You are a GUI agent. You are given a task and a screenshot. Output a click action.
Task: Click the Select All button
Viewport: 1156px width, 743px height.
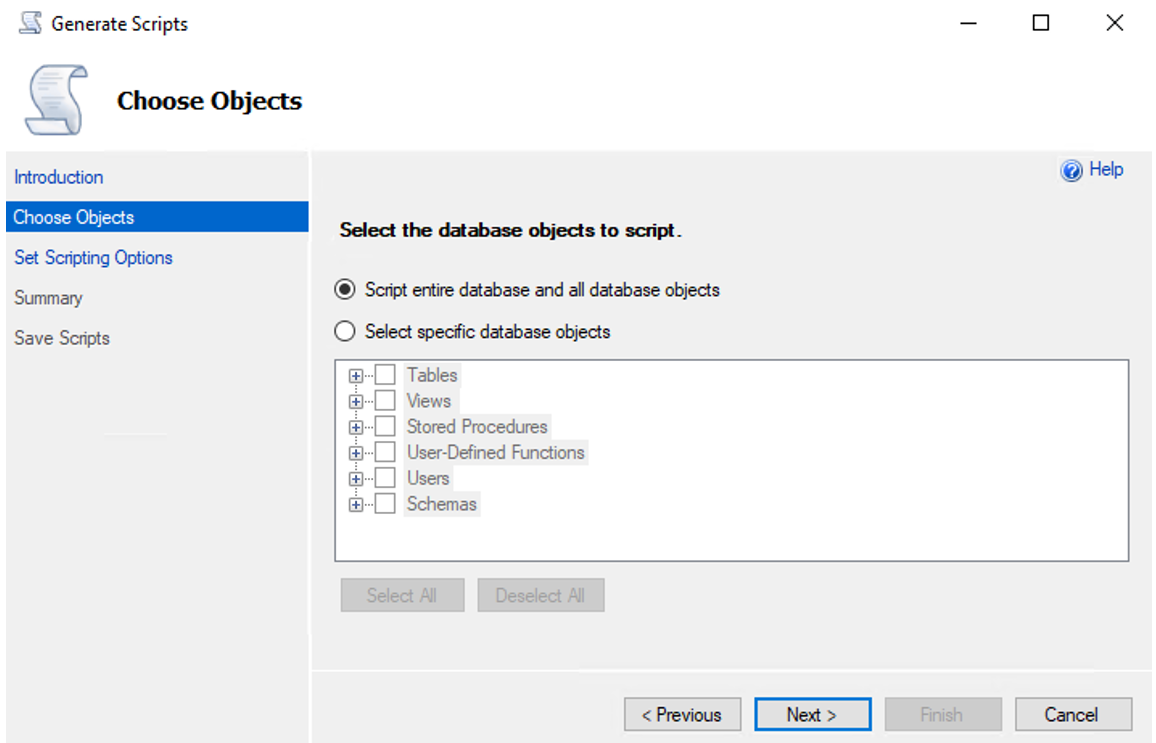click(x=402, y=594)
